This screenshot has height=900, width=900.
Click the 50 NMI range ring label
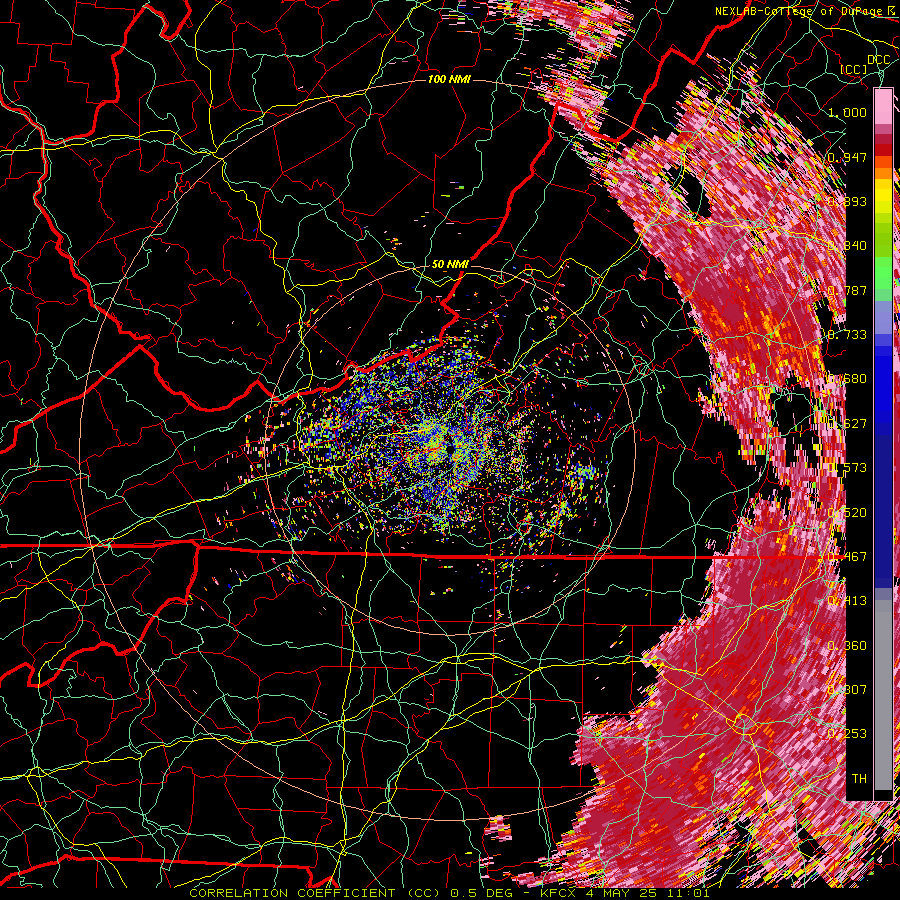coord(450,265)
